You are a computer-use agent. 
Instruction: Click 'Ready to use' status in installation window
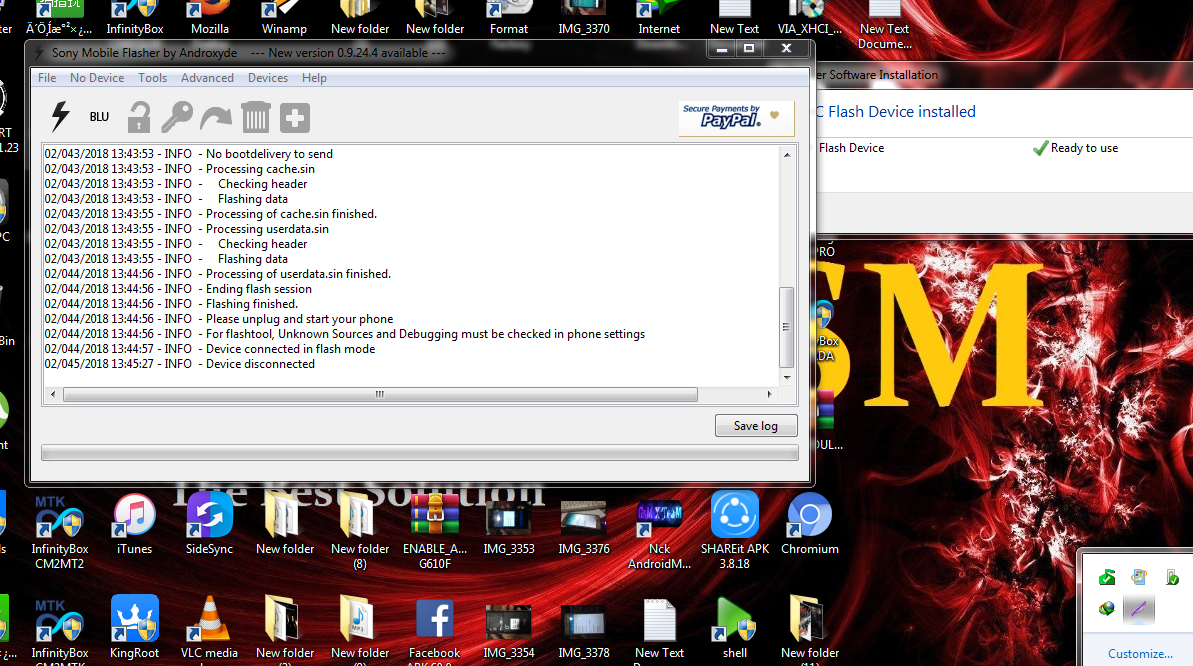[1083, 148]
